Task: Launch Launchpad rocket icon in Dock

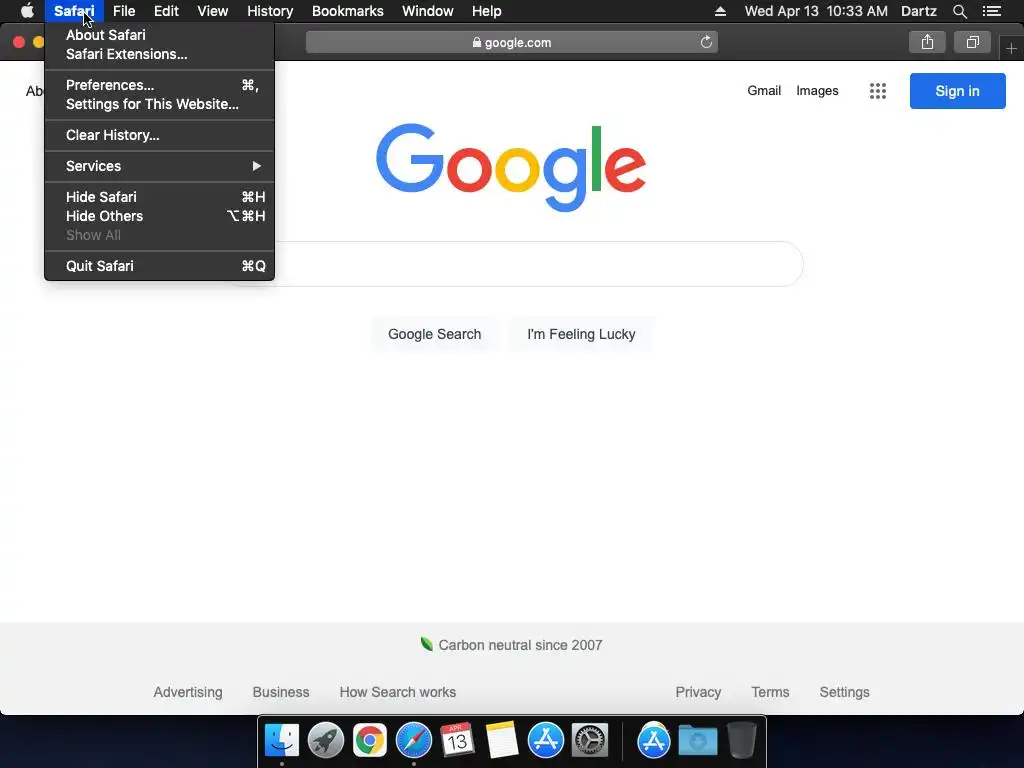Action: pyautogui.click(x=325, y=741)
